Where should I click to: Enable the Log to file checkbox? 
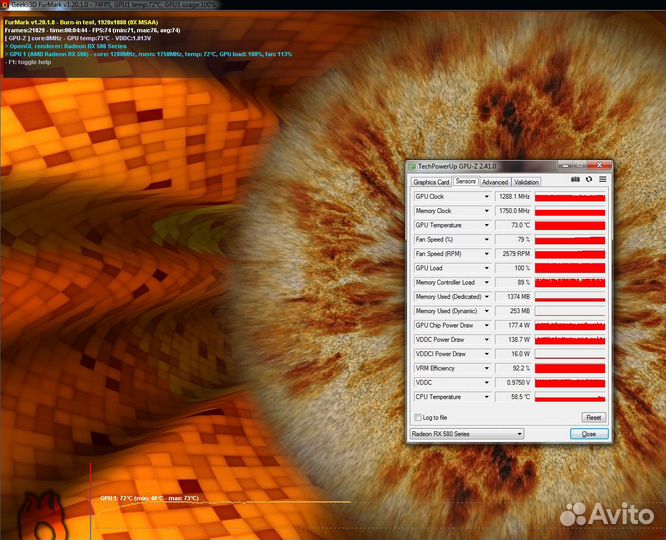click(418, 418)
